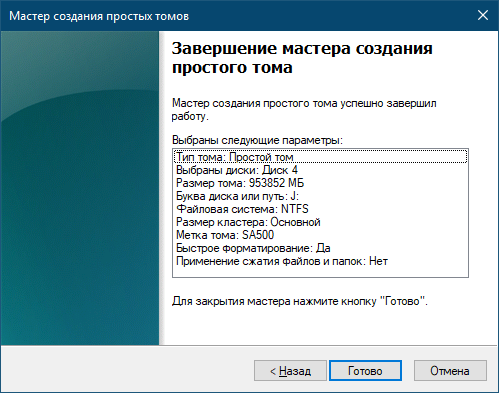Select the Метка тома: SA500 line
Viewport: 499px width, 393px height.
(320, 235)
